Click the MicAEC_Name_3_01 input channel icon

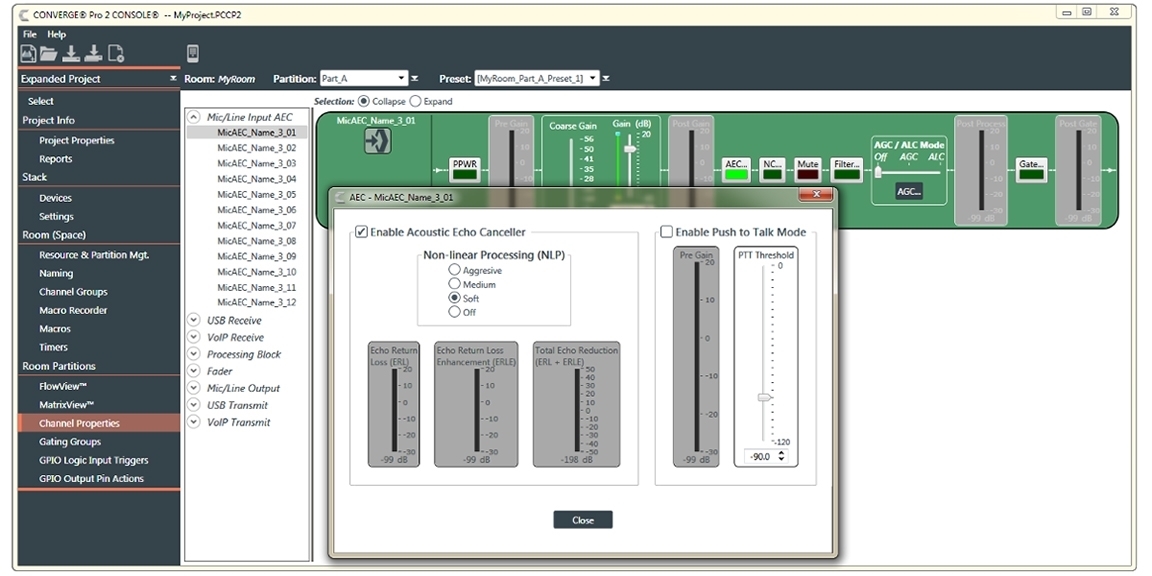[x=378, y=142]
